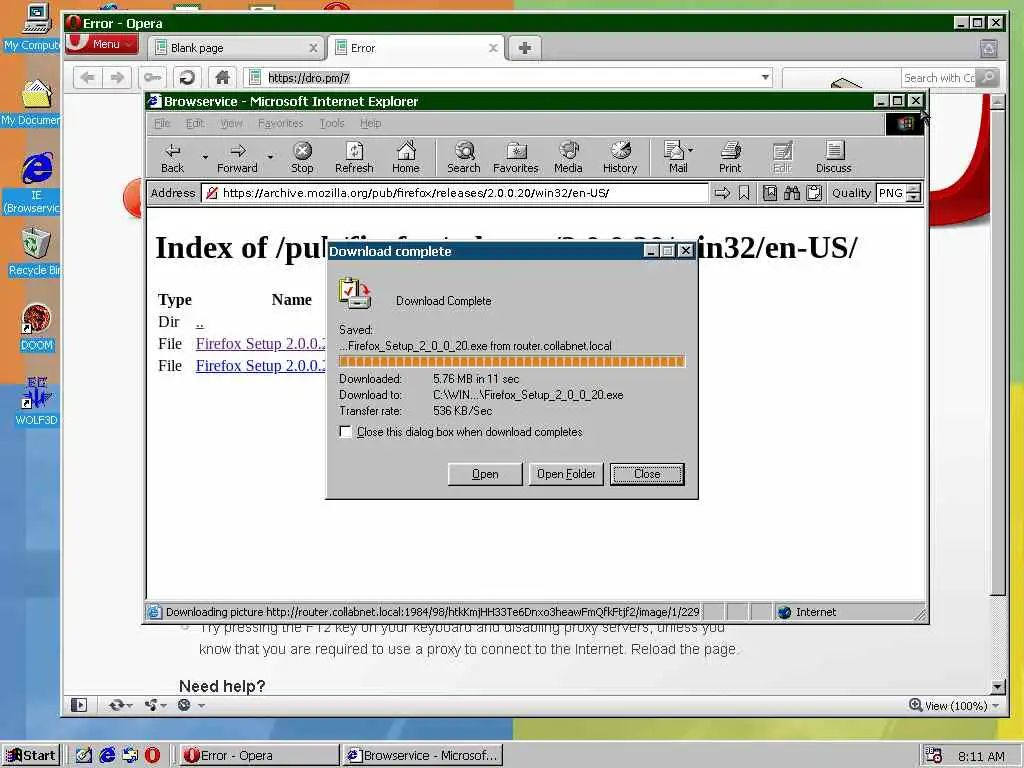Click the Go arrow next to the address bar
The width and height of the screenshot is (1024, 768).
coord(722,193)
